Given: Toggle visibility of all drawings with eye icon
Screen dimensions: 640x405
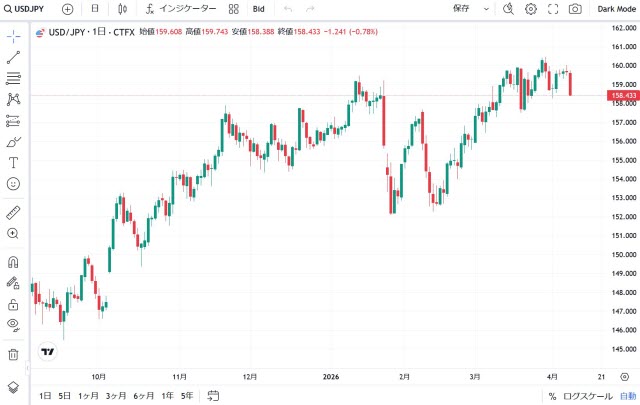Looking at the screenshot, I should 14,324.
